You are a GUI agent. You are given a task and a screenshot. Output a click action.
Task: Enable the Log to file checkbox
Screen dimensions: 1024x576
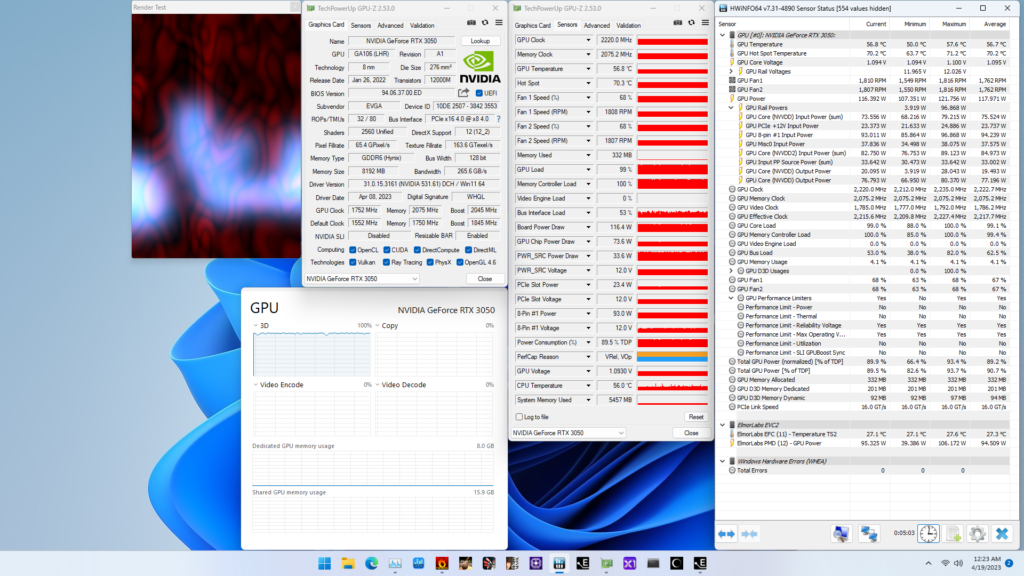point(519,417)
